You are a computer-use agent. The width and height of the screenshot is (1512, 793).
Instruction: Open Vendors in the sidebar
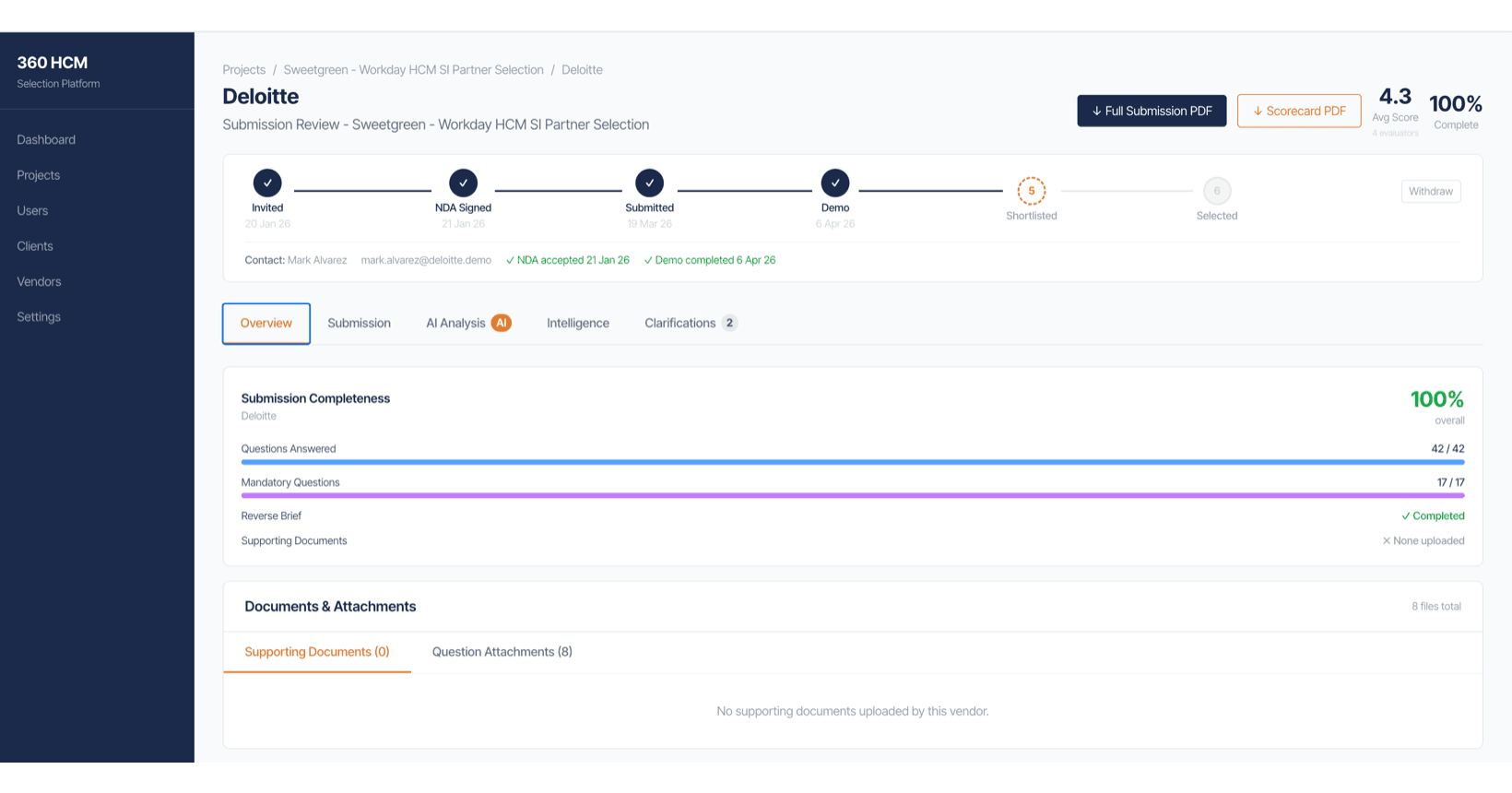click(39, 281)
